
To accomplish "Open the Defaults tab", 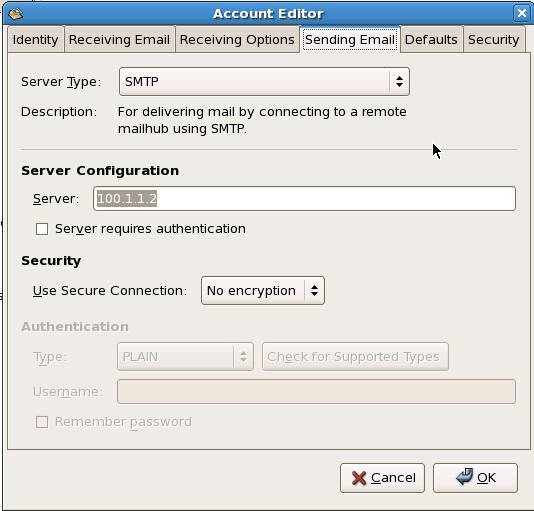I will [x=431, y=40].
